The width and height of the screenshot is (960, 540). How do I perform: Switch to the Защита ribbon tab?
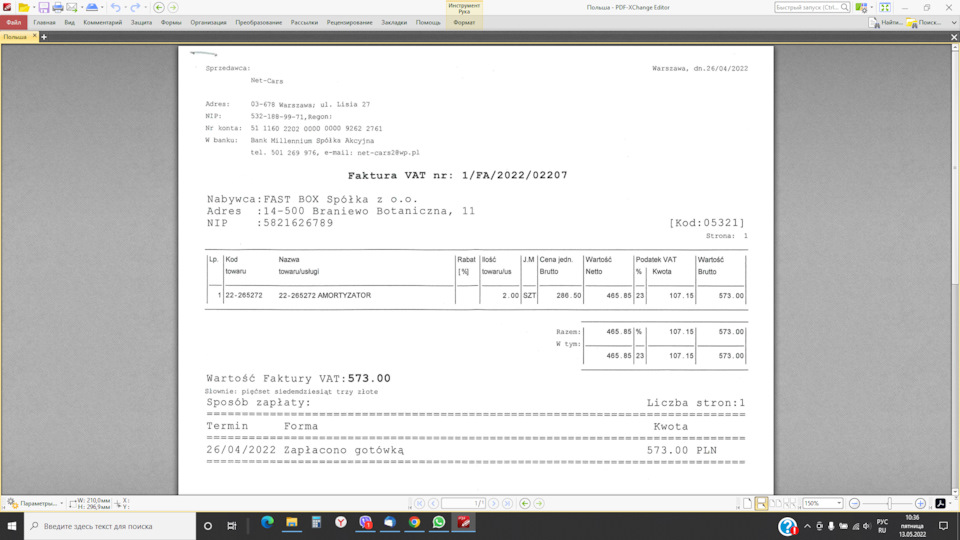pos(141,23)
